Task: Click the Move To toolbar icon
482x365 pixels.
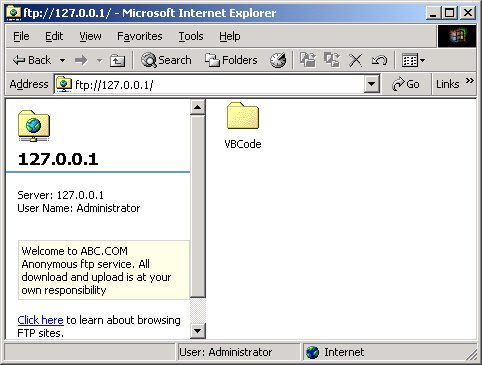Action: pos(308,60)
